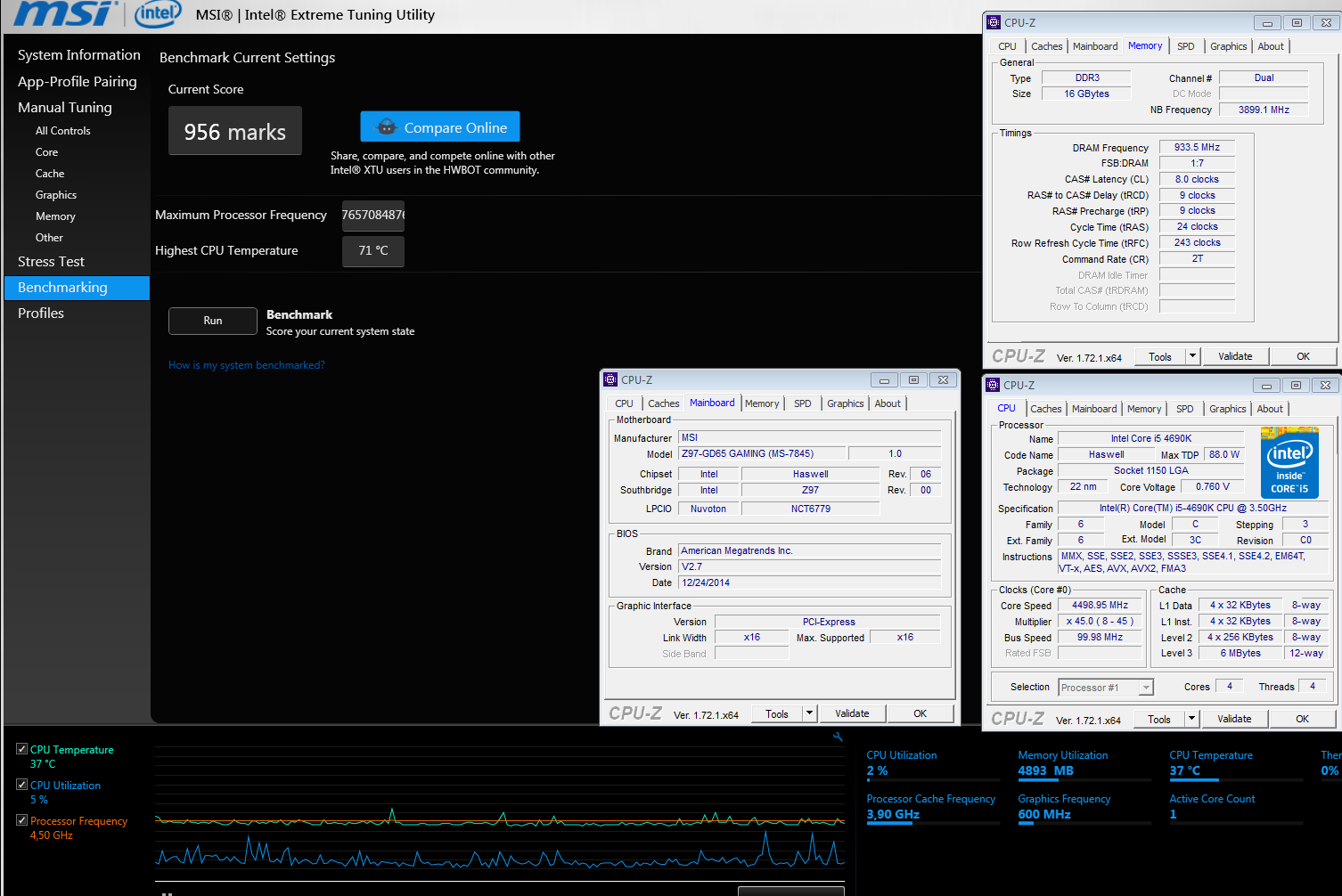Click the Maximum Processor Frequency value field
Image resolution: width=1342 pixels, height=896 pixels.
pos(373,216)
